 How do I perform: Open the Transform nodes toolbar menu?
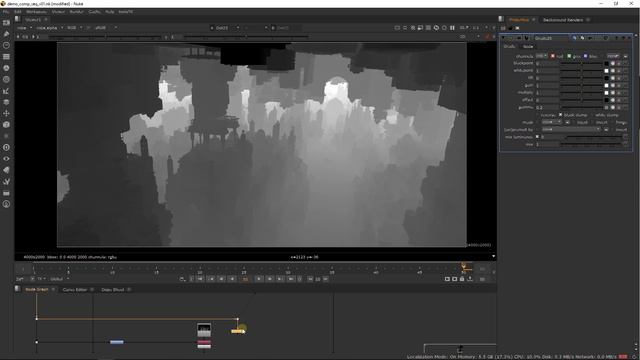[x=6, y=113]
